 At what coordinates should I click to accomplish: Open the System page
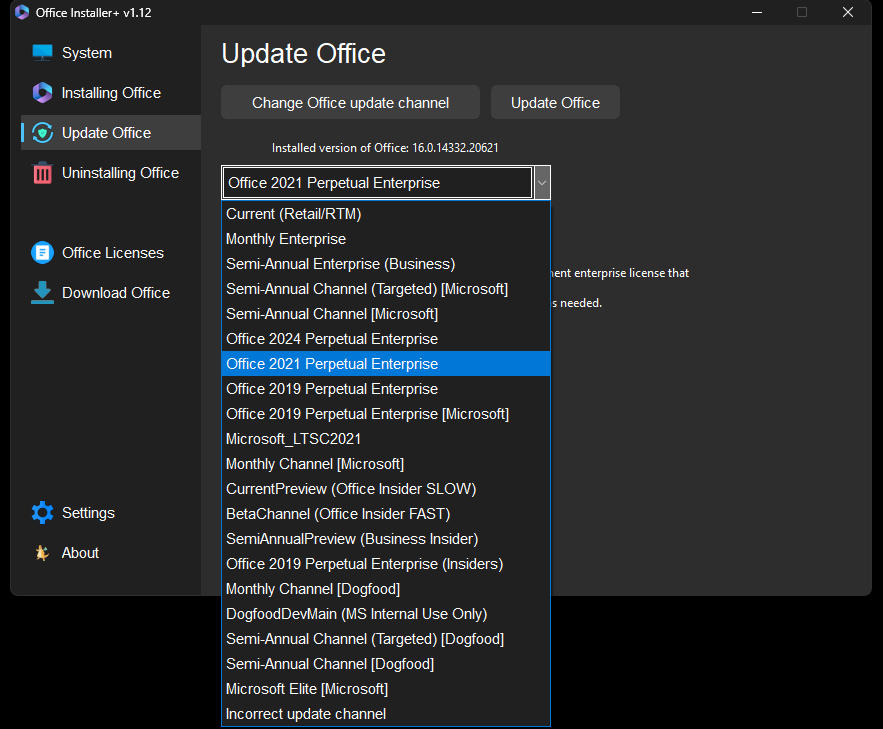87,53
